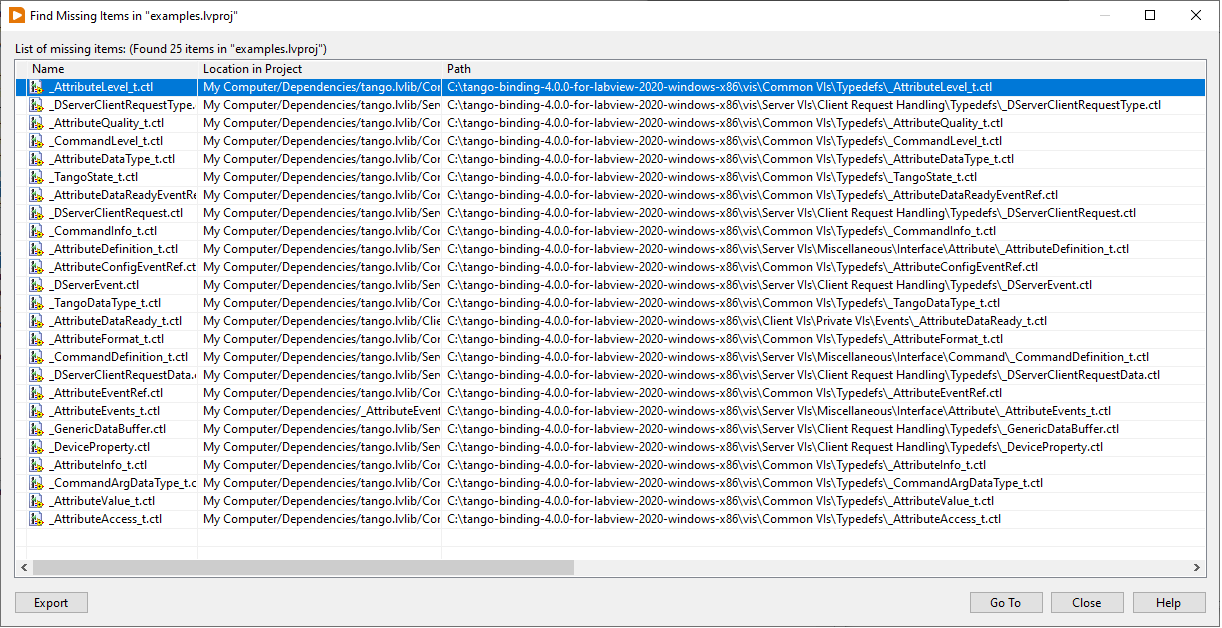This screenshot has width=1222, height=628.
Task: Click the scrollbar right arrow
Action: tap(1198, 568)
